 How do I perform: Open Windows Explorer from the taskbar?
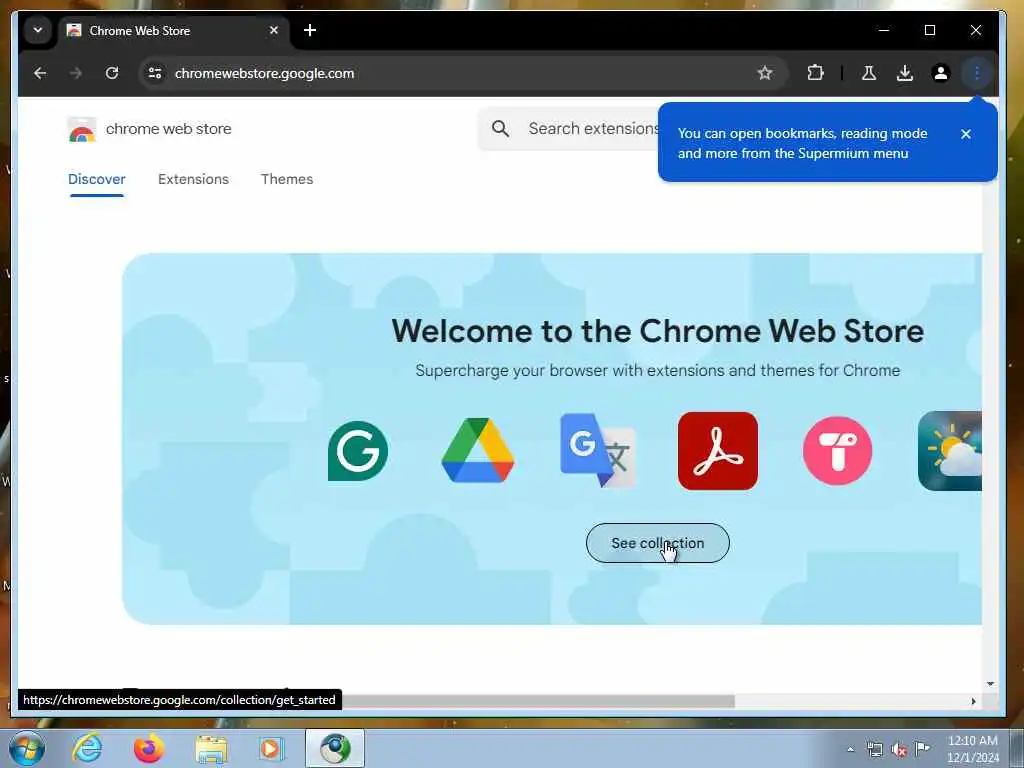tap(211, 749)
